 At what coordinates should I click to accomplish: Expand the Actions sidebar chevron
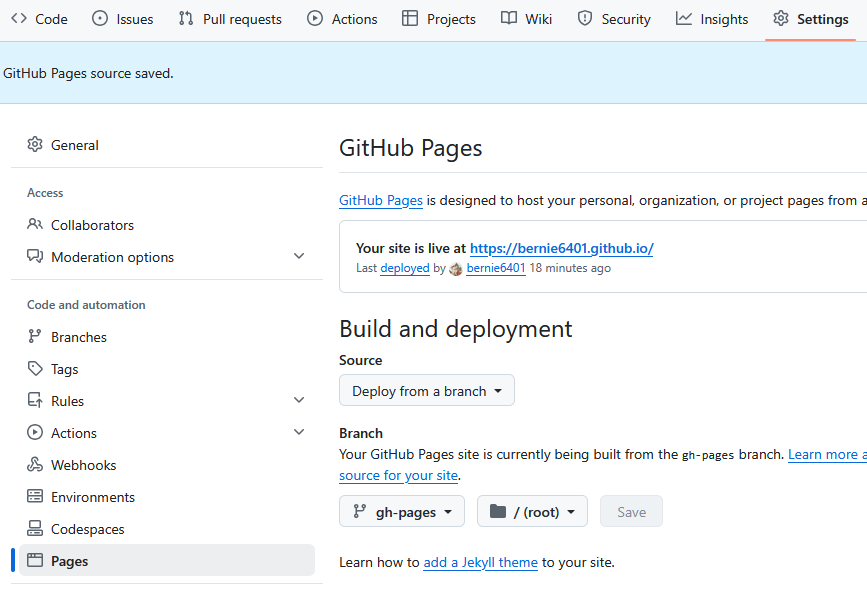click(x=299, y=432)
